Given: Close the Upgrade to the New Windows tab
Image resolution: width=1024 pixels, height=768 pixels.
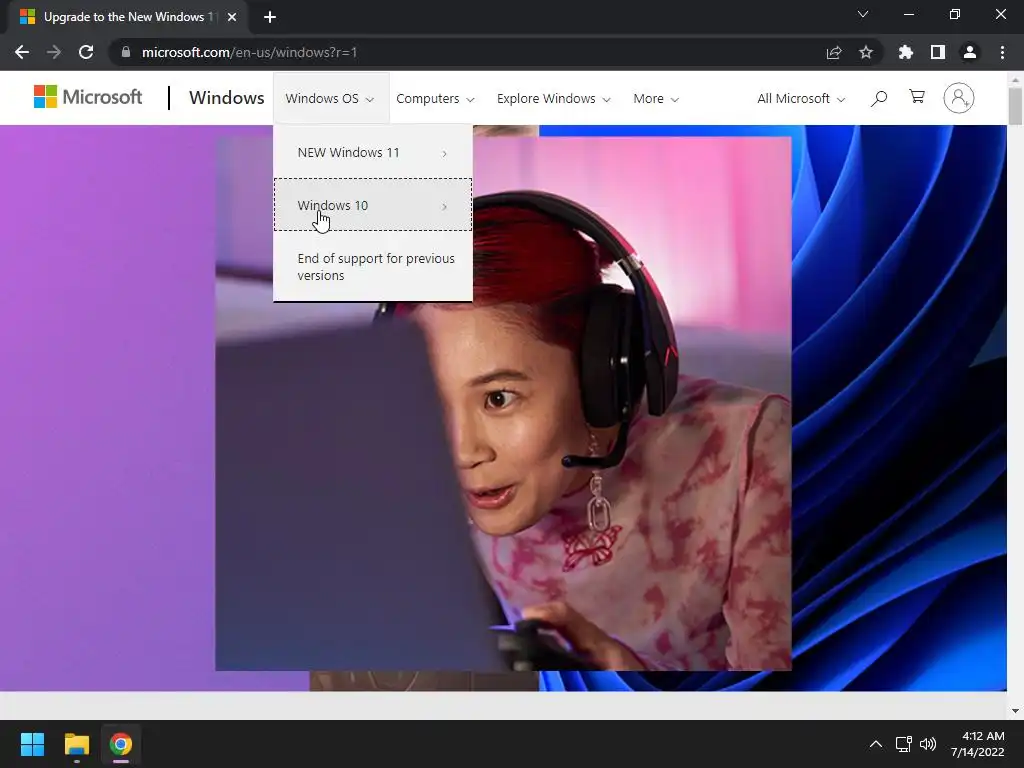Looking at the screenshot, I should coord(231,17).
